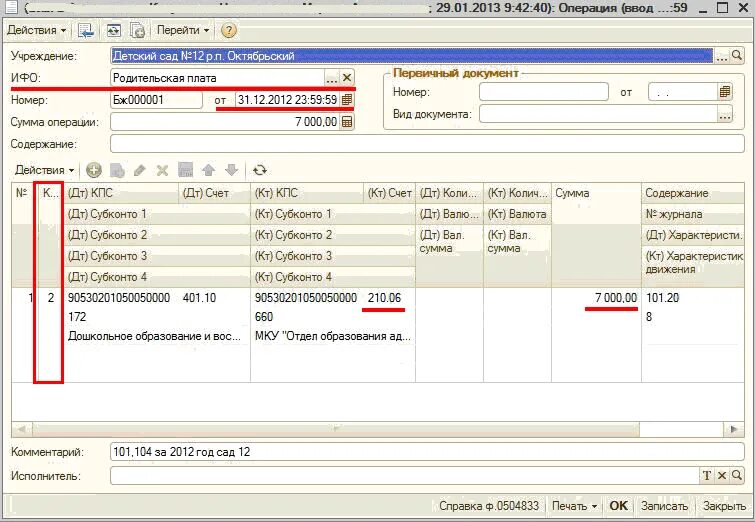Click primary document Номер field
This screenshot has height=522, width=755.
pos(544,91)
